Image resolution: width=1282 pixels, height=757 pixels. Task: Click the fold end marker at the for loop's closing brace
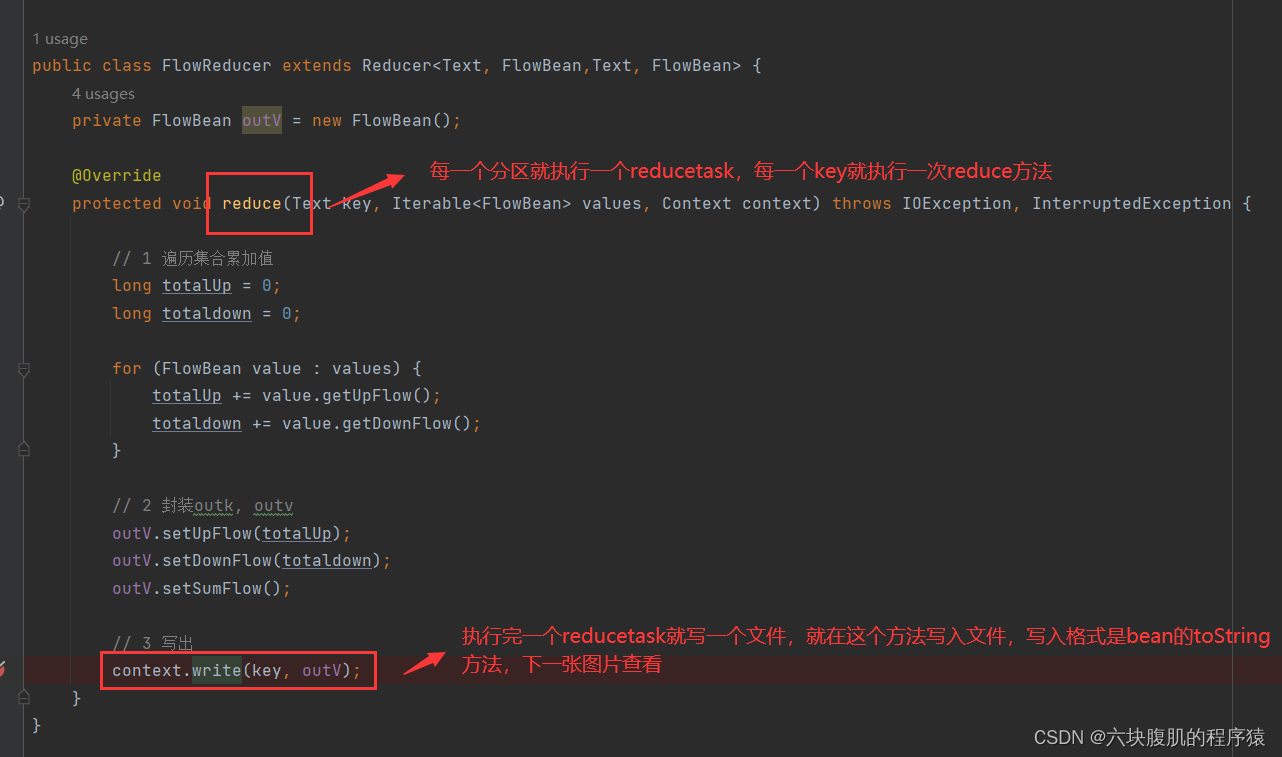point(23,450)
